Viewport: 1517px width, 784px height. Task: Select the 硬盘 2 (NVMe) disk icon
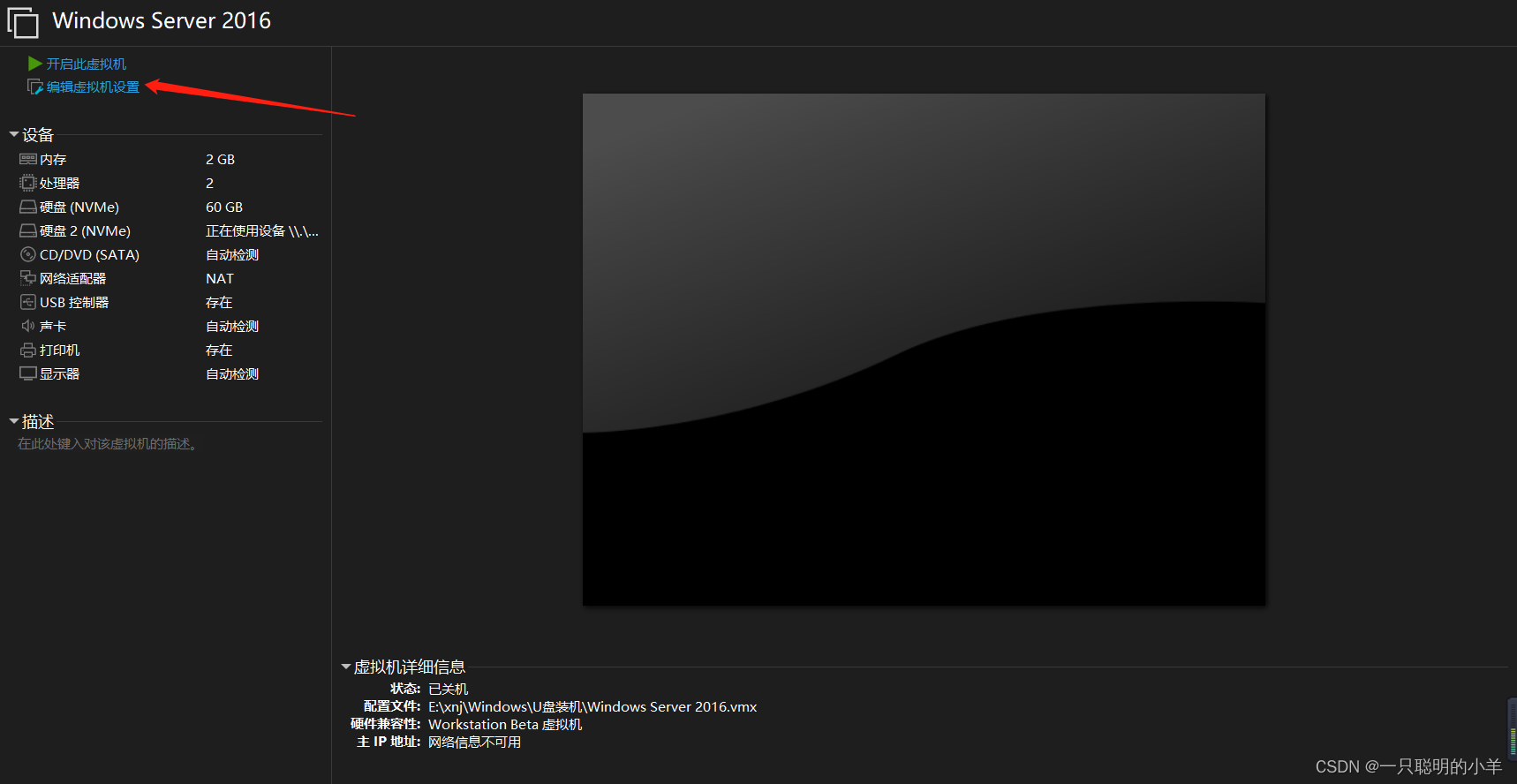coord(28,231)
